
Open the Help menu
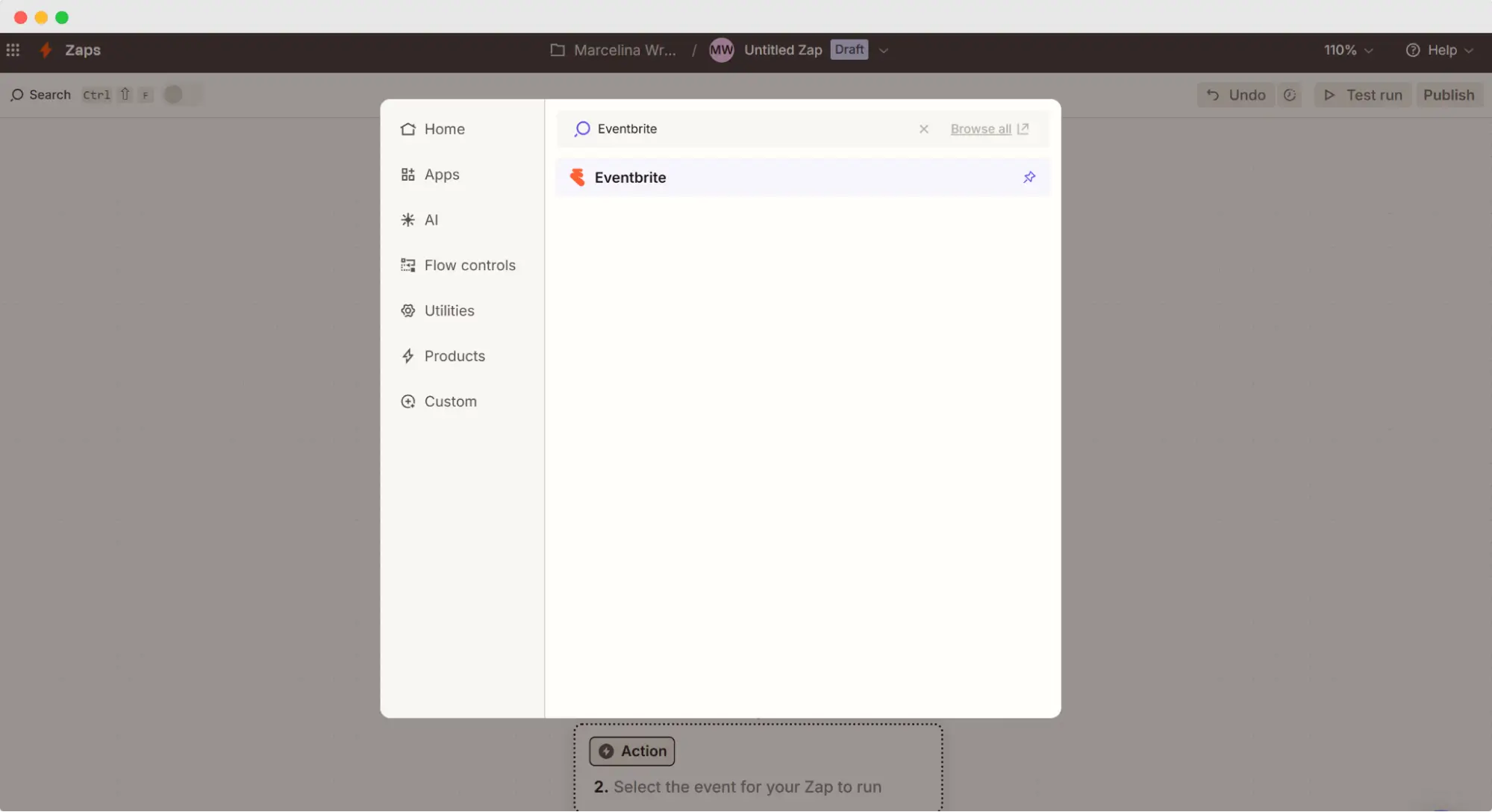tap(1439, 50)
